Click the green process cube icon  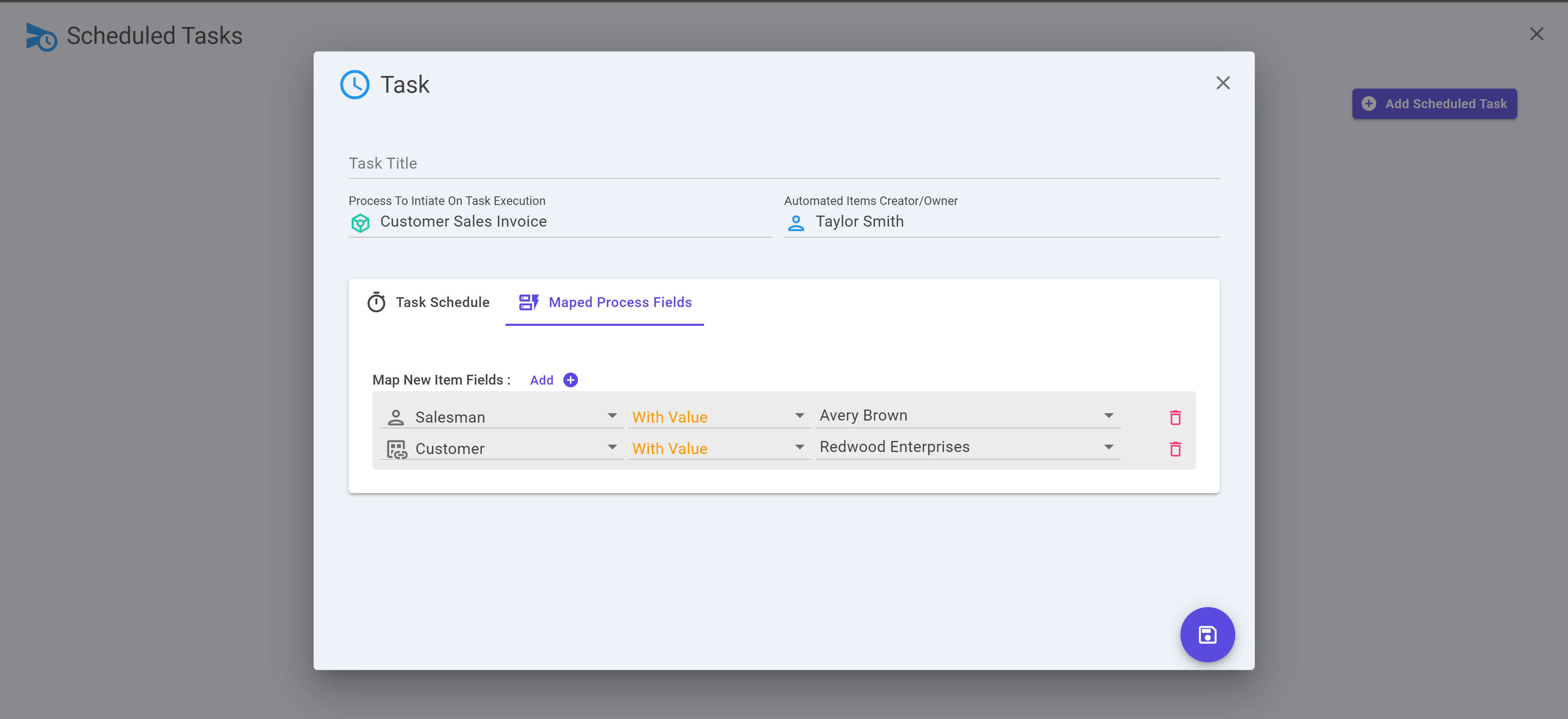360,223
